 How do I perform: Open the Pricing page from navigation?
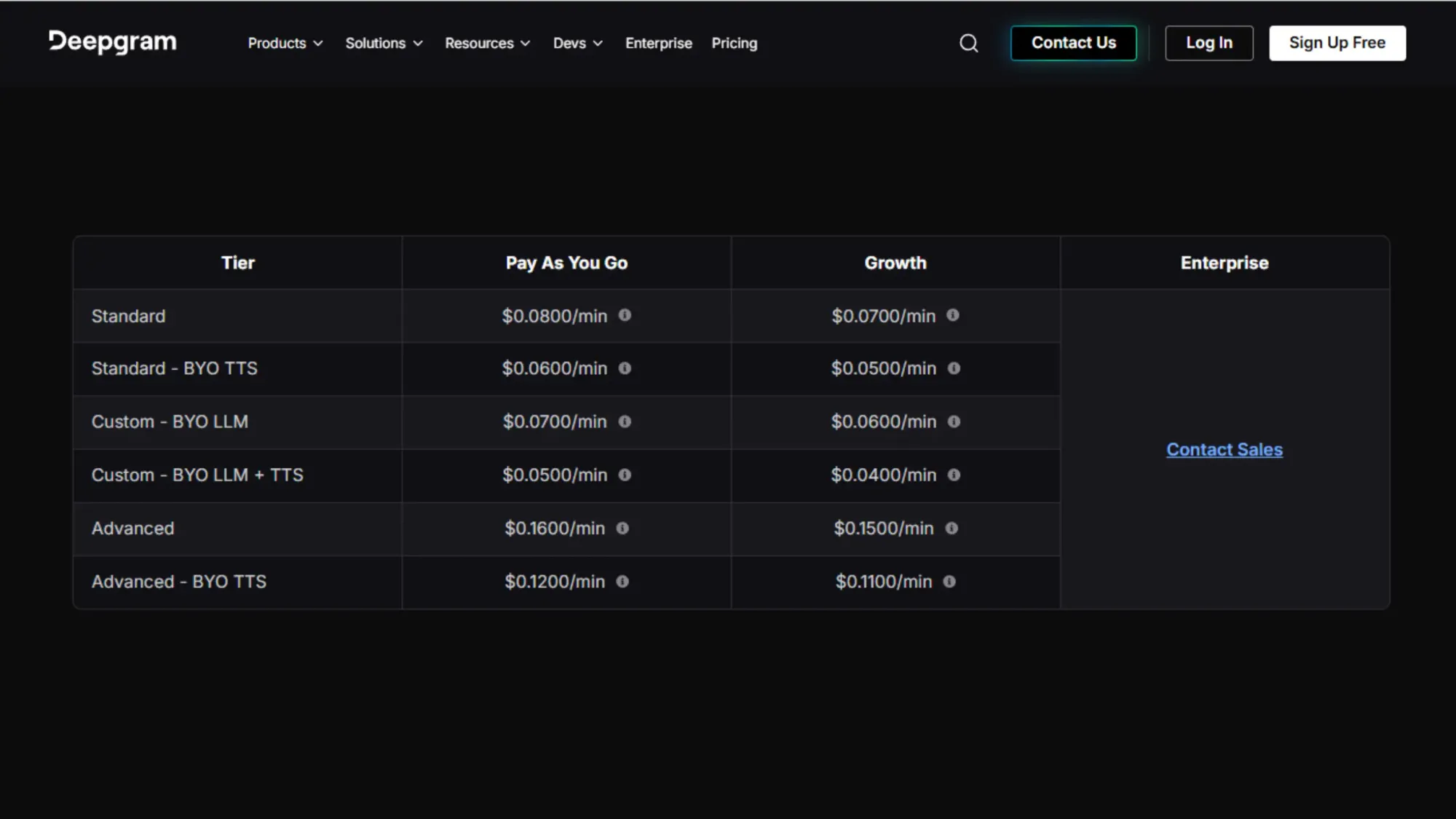click(734, 43)
